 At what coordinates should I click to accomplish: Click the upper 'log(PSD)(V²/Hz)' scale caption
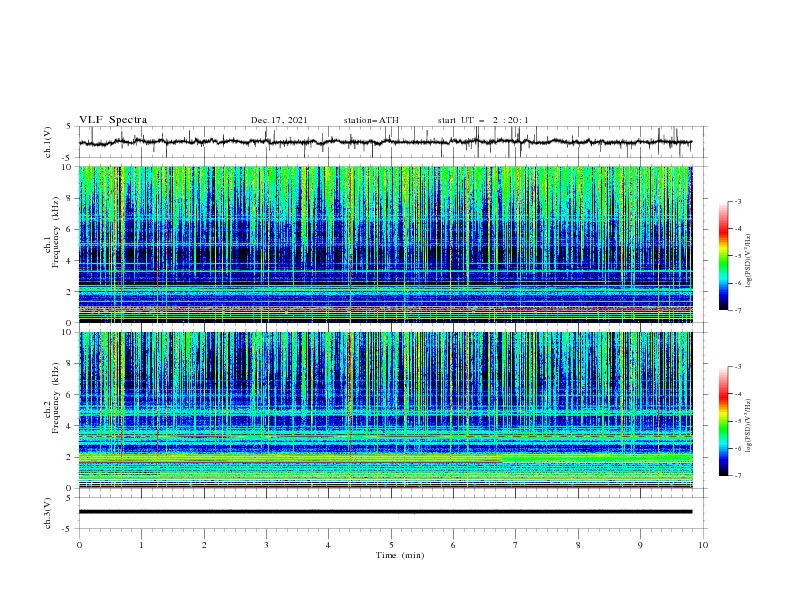pyautogui.click(x=750, y=260)
